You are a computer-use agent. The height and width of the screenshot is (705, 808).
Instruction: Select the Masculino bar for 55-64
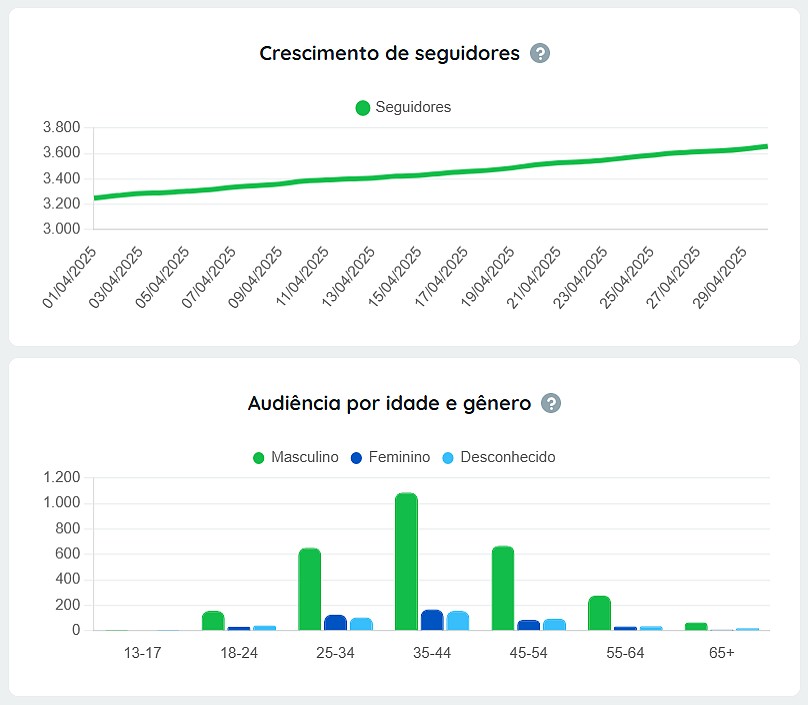point(599,613)
